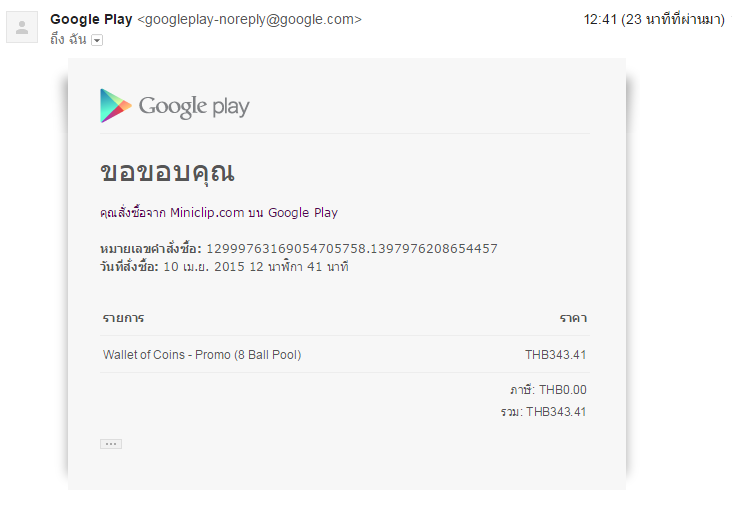This screenshot has height=507, width=732.
Task: Click the tax amount THB0.00
Action: click(x=563, y=390)
